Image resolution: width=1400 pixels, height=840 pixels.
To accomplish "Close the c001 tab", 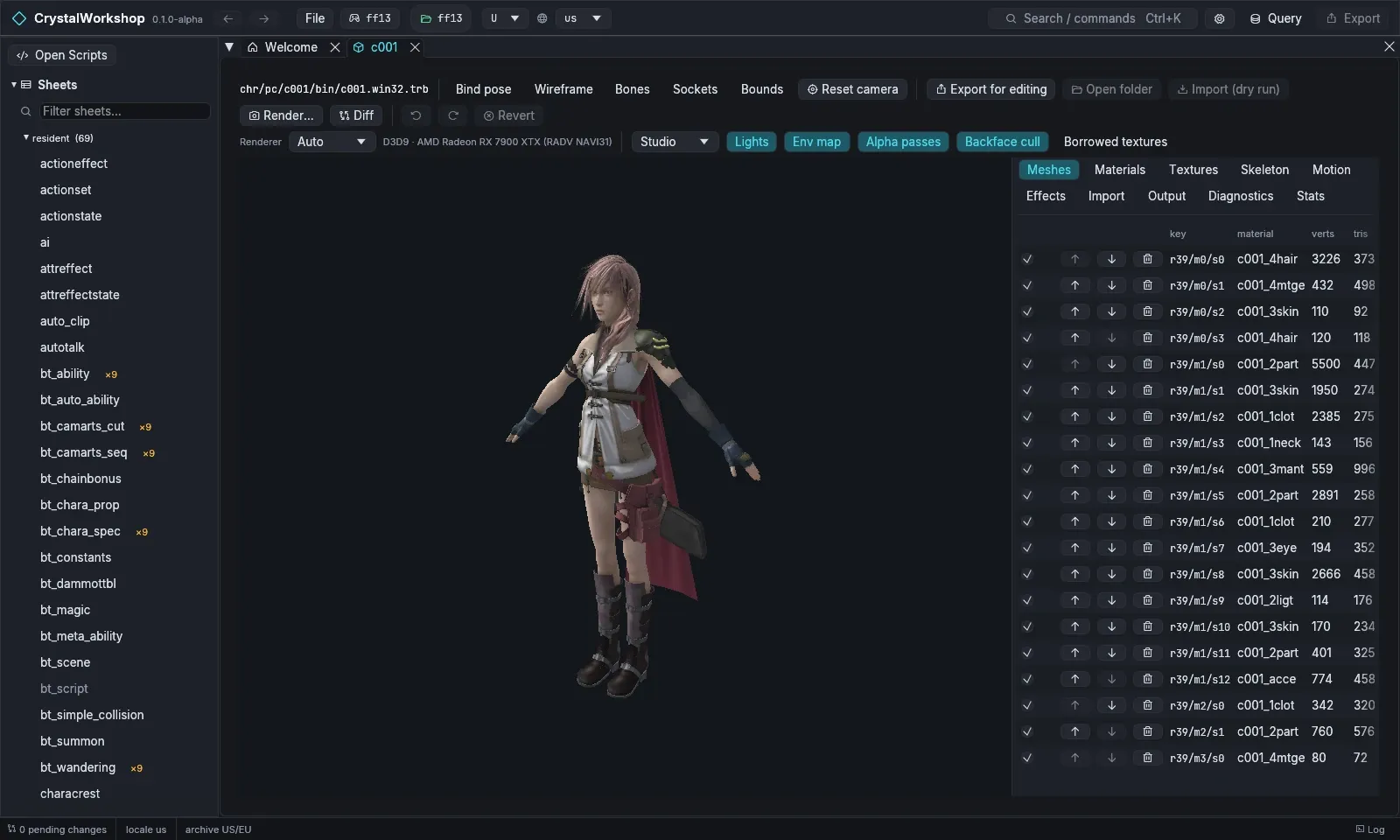I will (416, 47).
